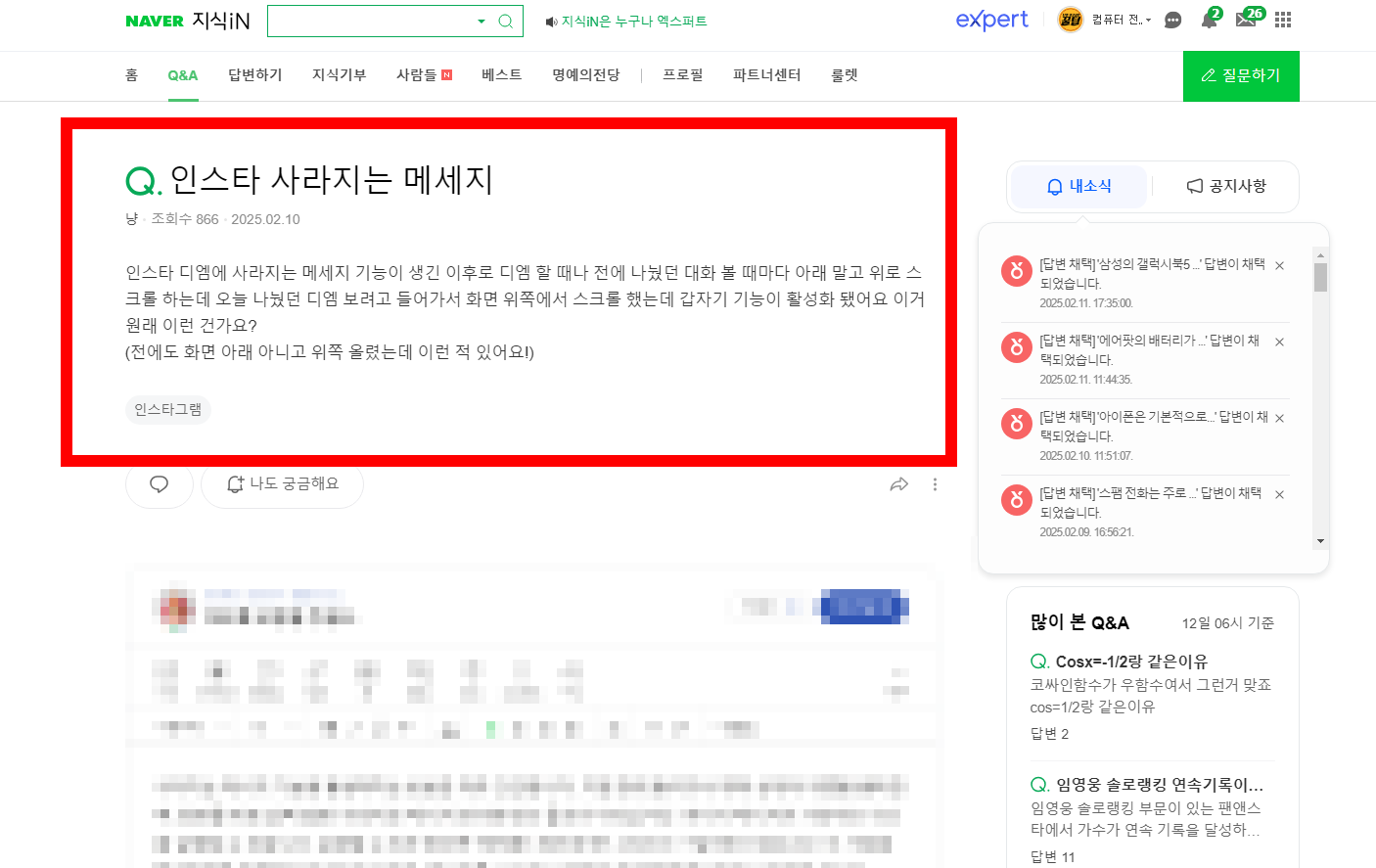
Task: Open the mail icon with 26 badge
Action: pos(1247,20)
